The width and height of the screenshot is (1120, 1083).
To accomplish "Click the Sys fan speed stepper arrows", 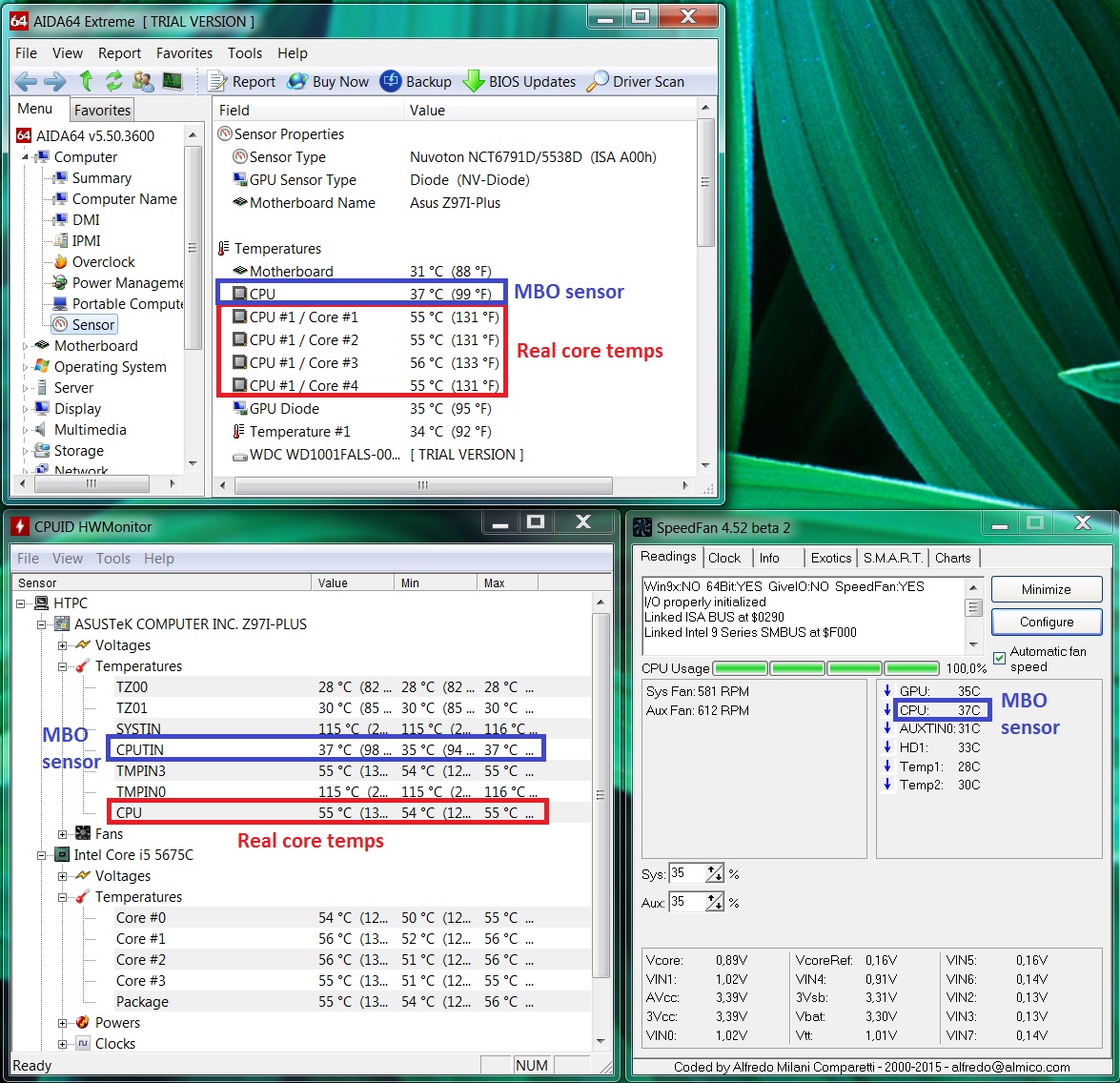I will (715, 873).
